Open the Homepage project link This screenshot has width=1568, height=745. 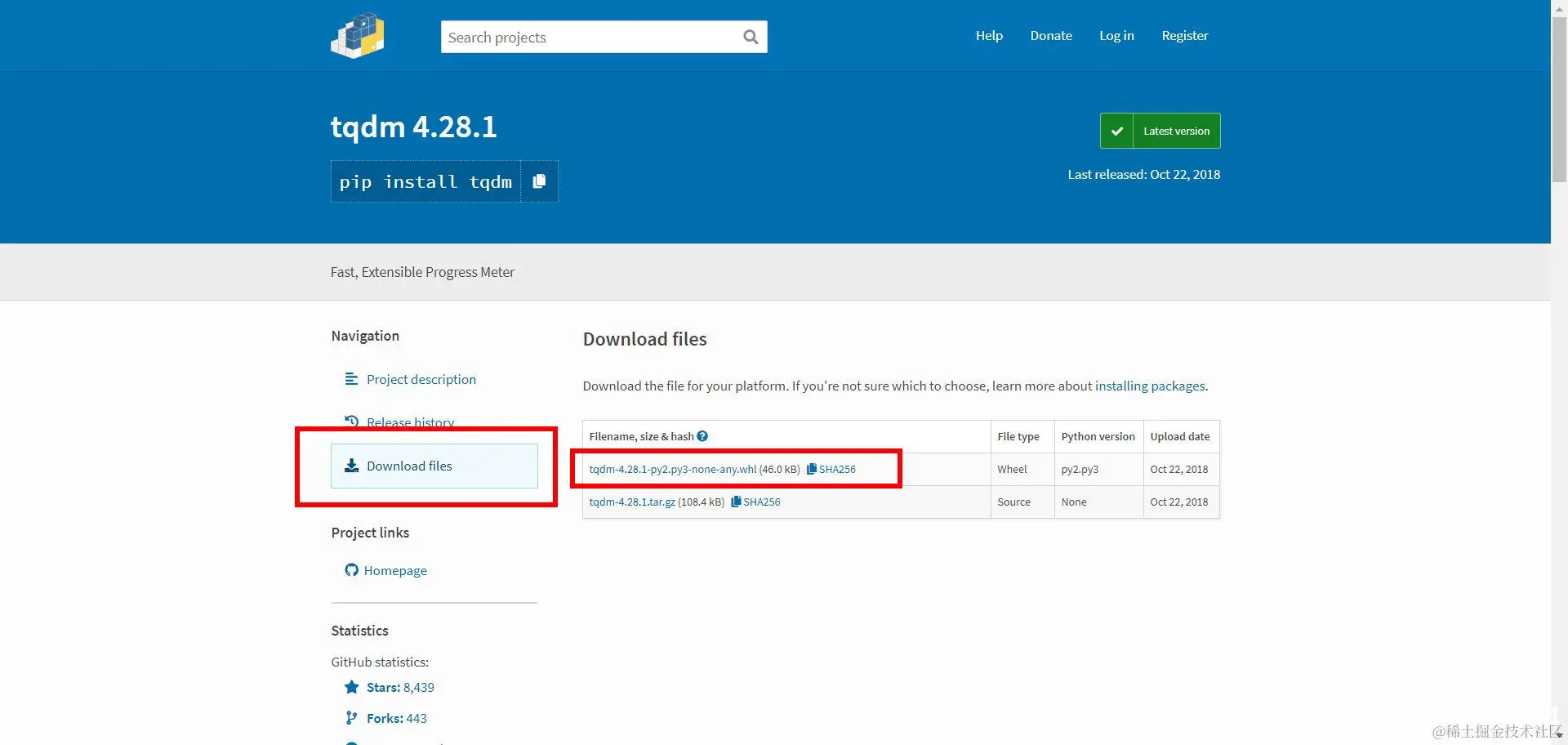[x=395, y=570]
